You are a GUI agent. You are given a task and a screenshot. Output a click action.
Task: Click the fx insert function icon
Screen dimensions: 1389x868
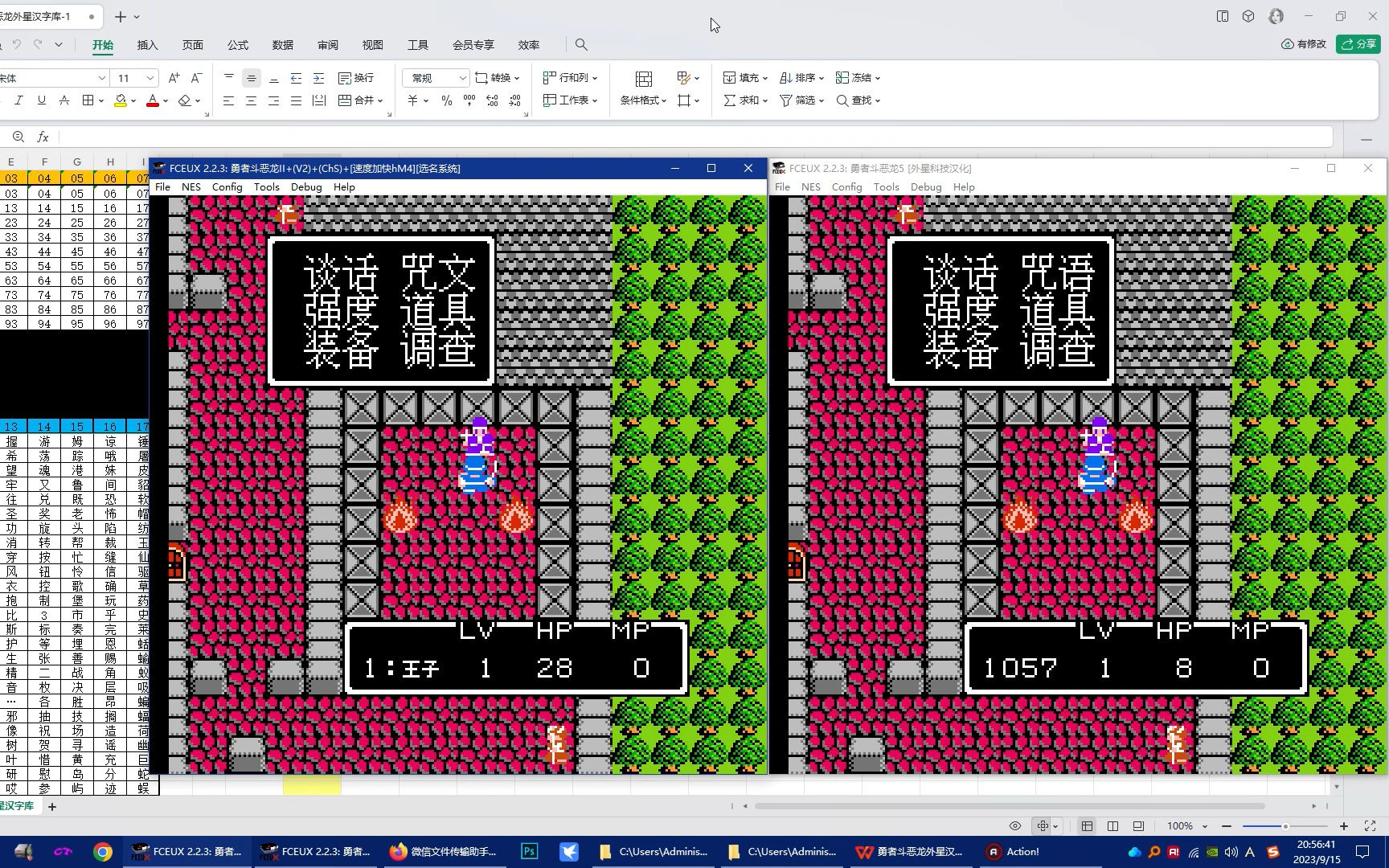(x=43, y=137)
